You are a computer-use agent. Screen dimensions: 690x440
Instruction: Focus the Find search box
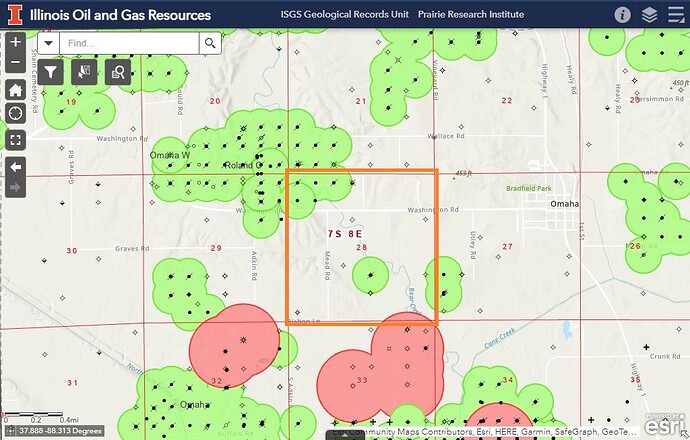pos(129,43)
